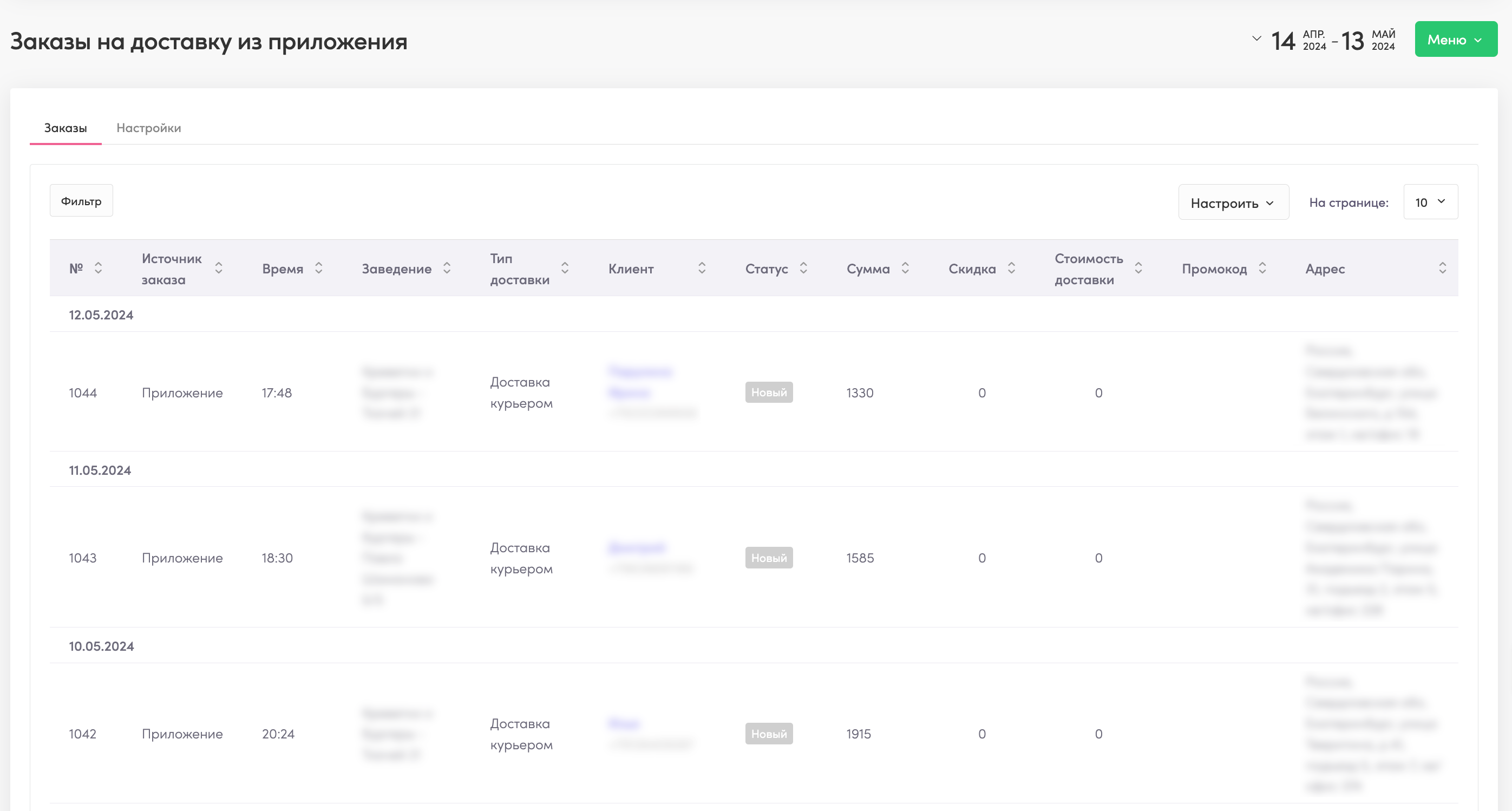Screen dimensions: 1512x811
Task: Open the Фильтр button
Action: tap(81, 201)
